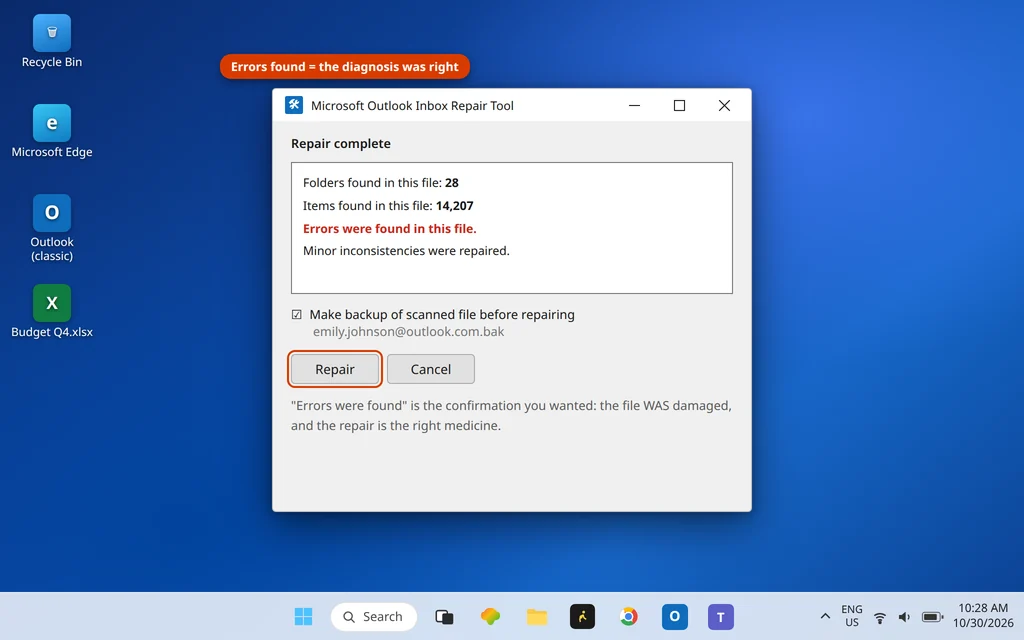Open the Copilot taskbar icon

[x=490, y=616]
